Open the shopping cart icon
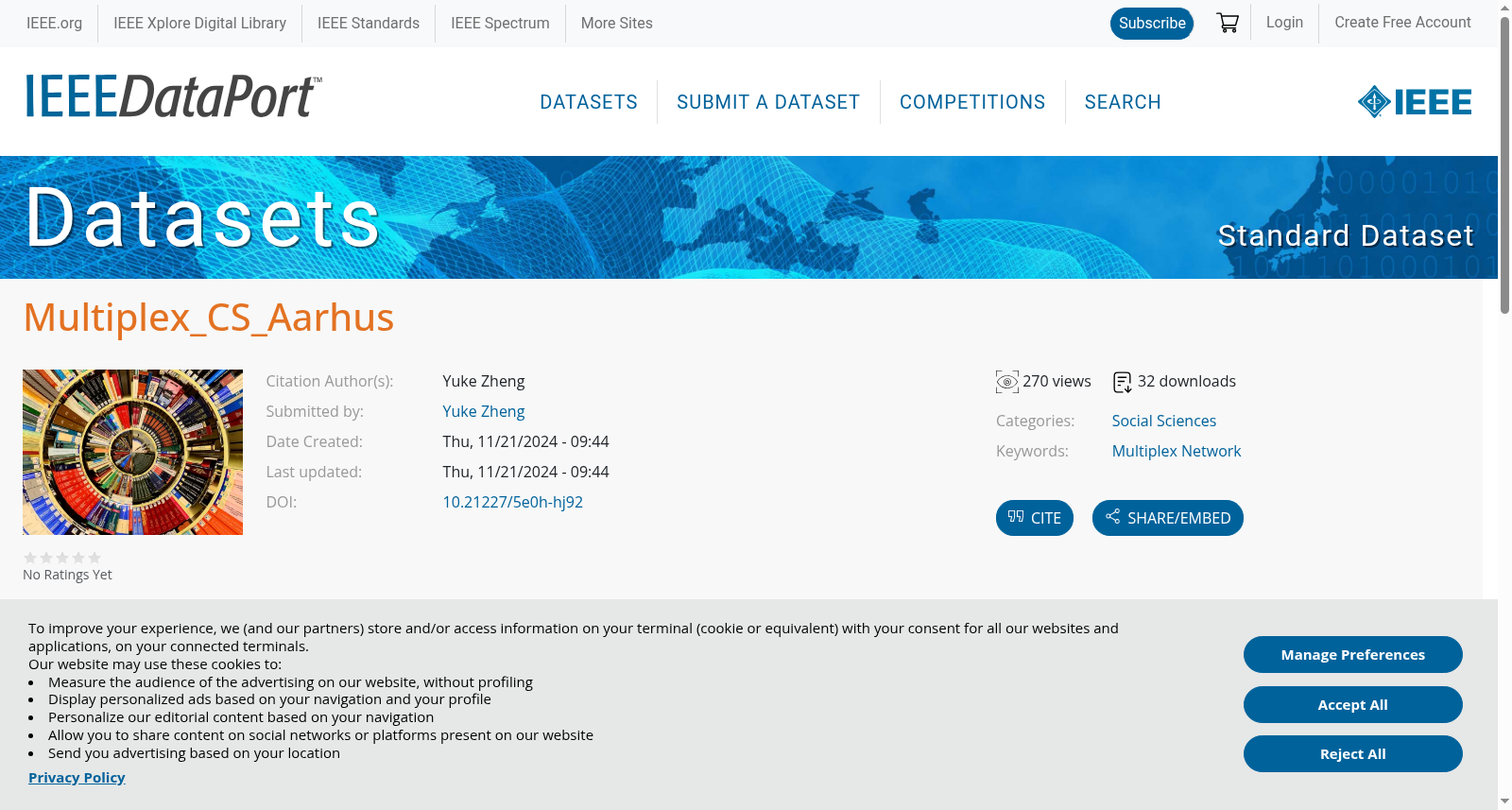The image size is (1512, 810). pos(1228,23)
